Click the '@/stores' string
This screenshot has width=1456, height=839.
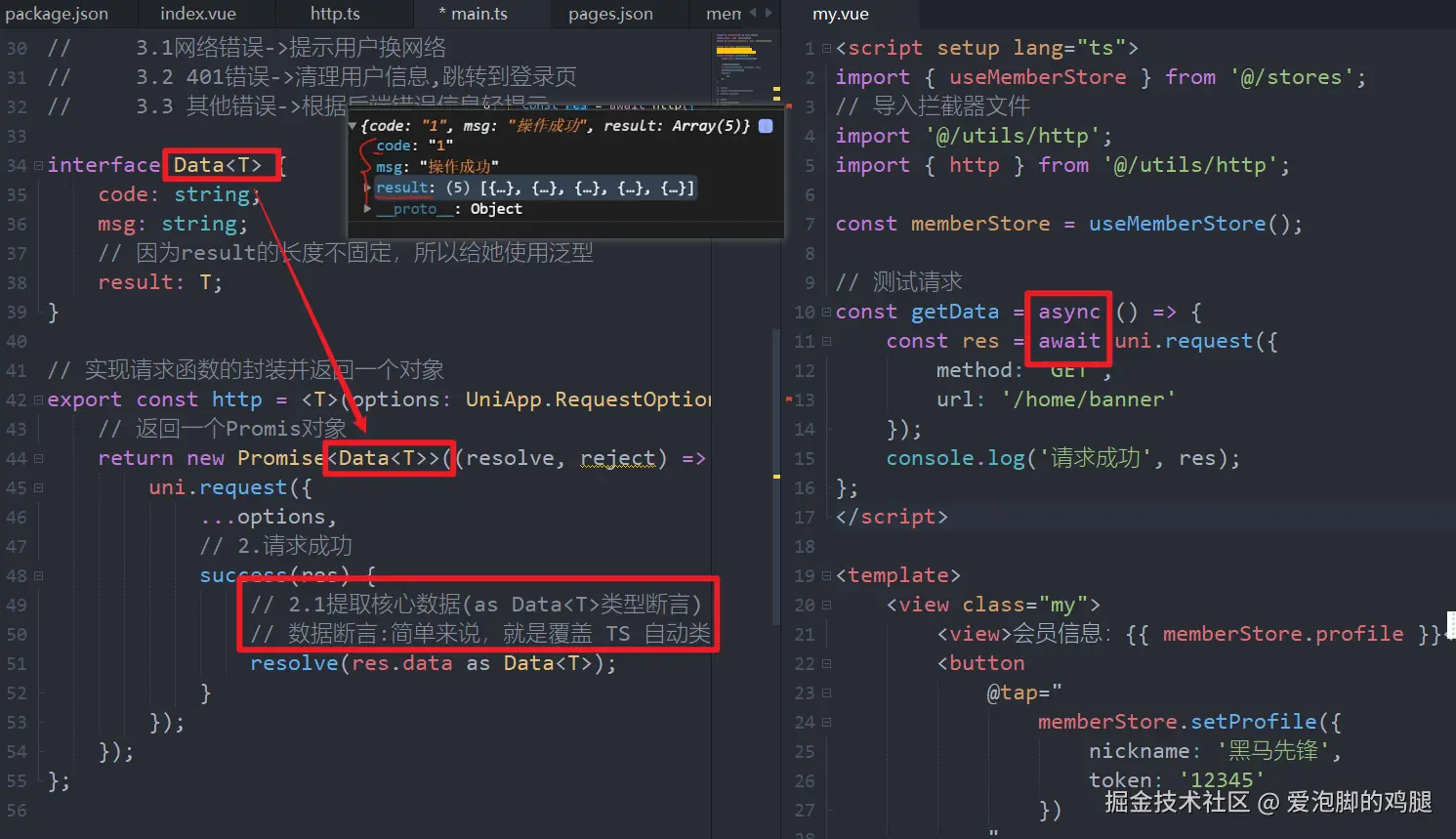(1291, 77)
